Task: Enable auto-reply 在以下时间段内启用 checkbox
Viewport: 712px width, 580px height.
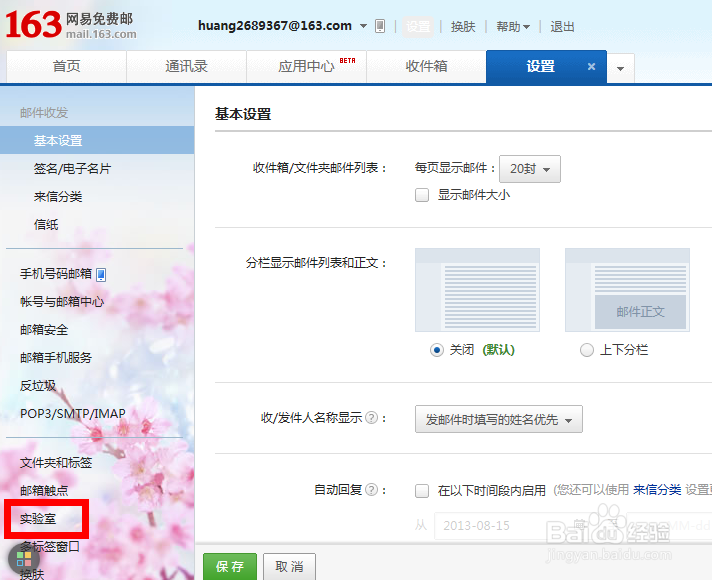Action: 422,491
